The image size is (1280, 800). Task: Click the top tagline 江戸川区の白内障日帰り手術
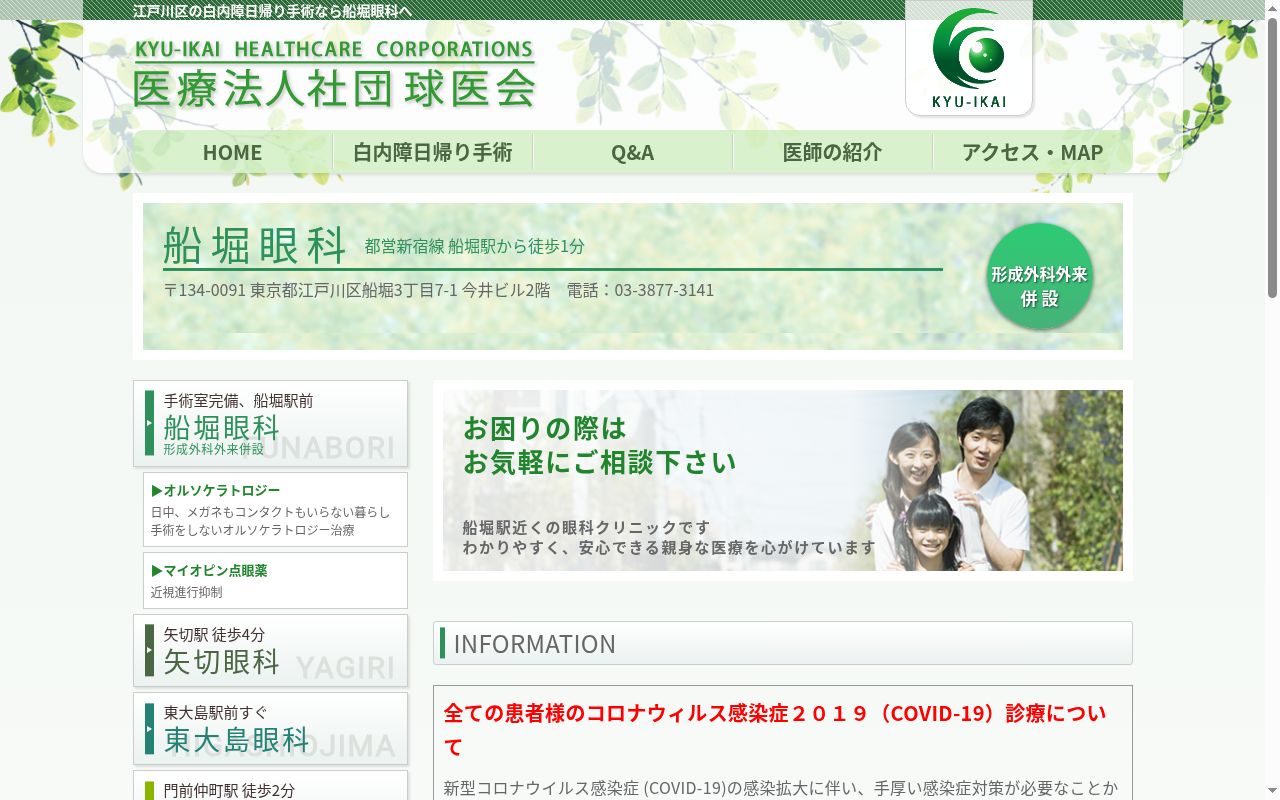[x=272, y=11]
